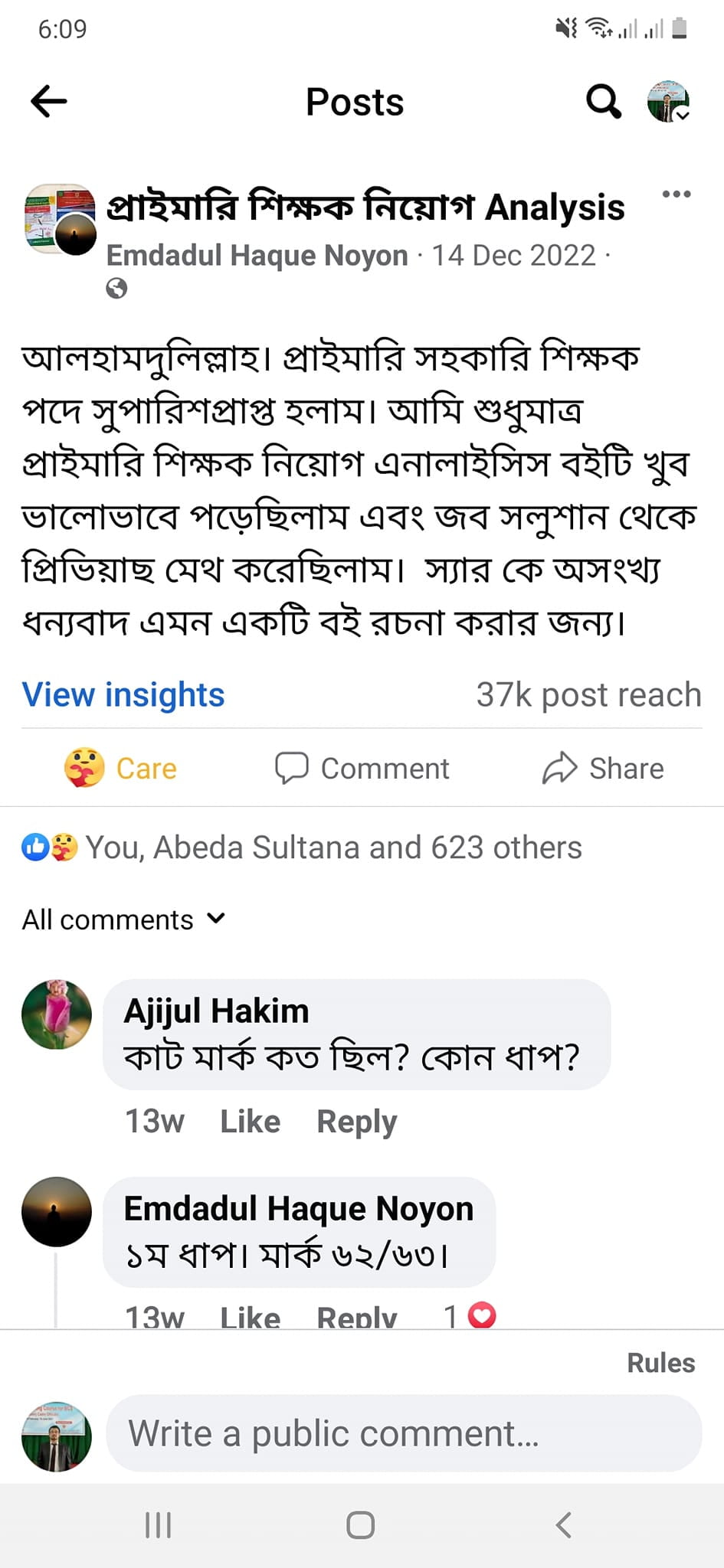Like Ajijul Hakim's comment
This screenshot has height=1568, width=724.
(250, 1121)
